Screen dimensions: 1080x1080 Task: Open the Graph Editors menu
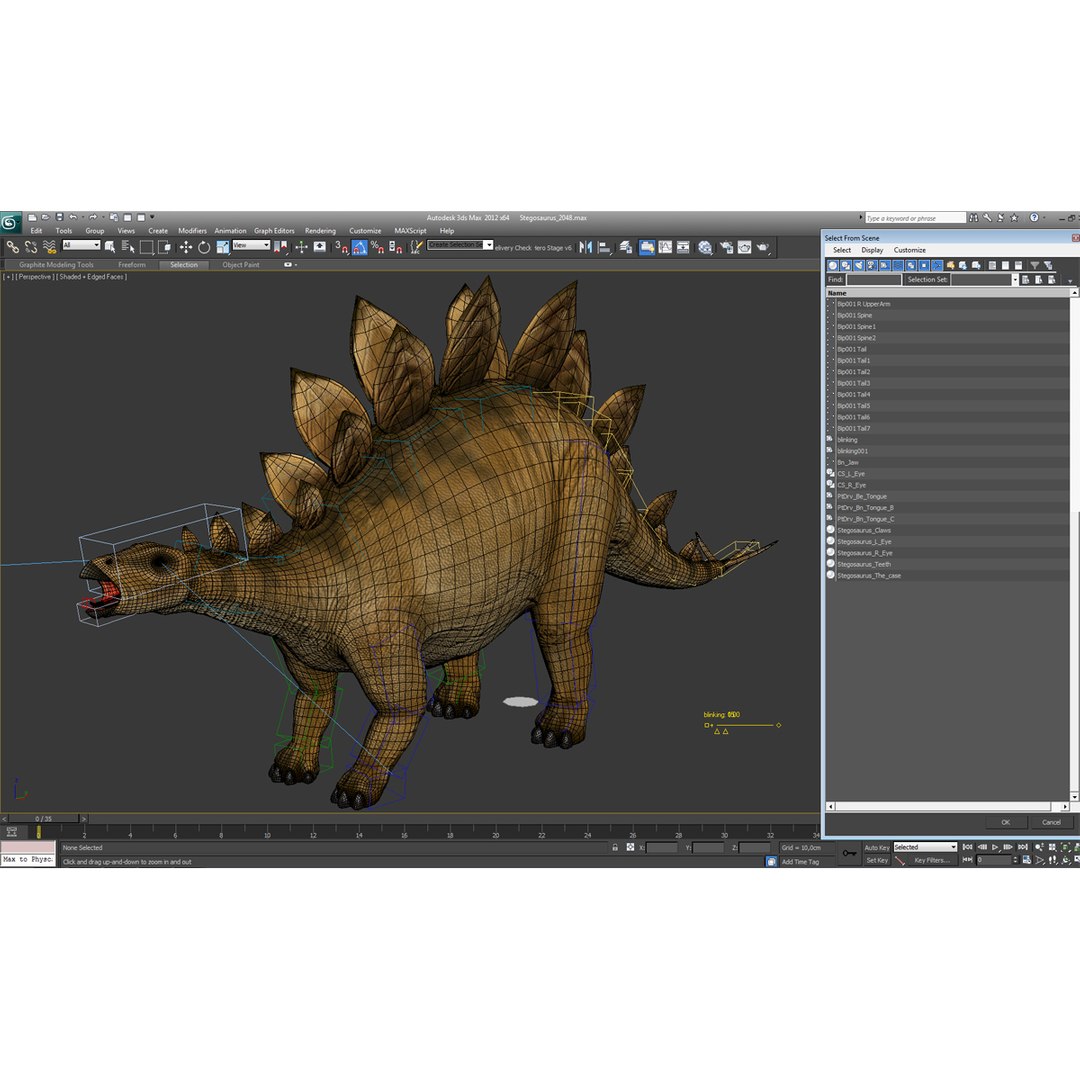(274, 231)
